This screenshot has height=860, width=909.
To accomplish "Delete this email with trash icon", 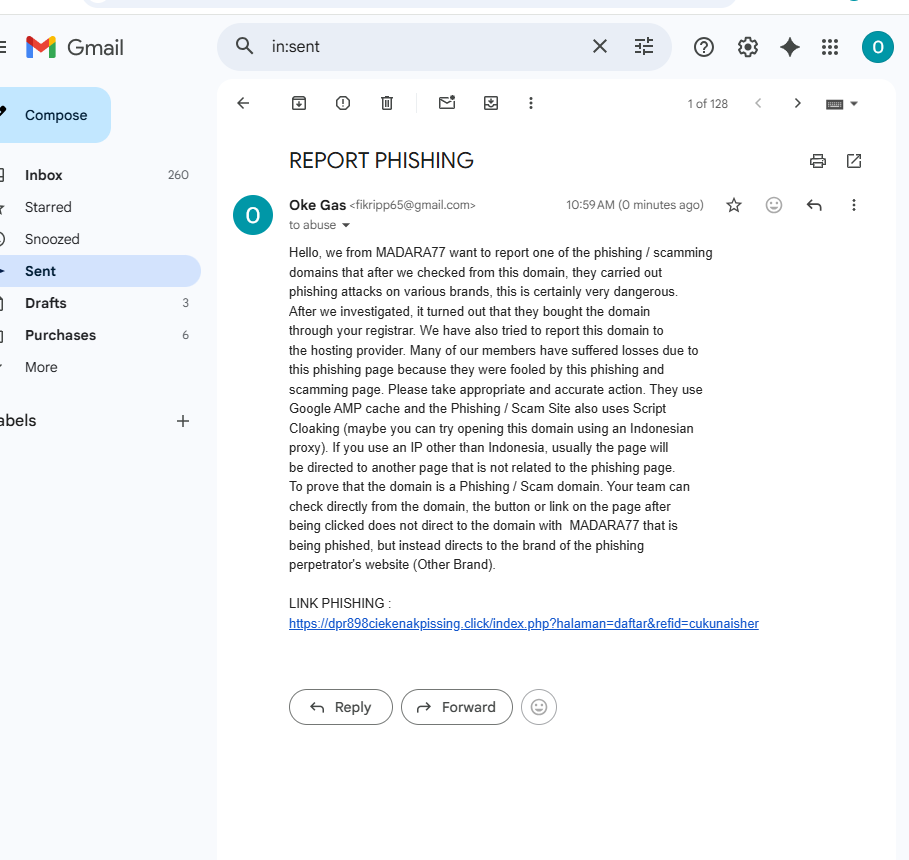I will pos(387,103).
